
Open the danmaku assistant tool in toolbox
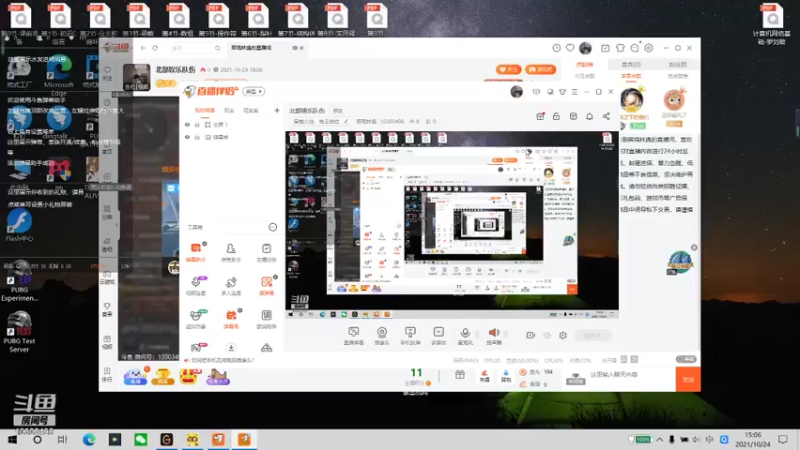[x=195, y=252]
